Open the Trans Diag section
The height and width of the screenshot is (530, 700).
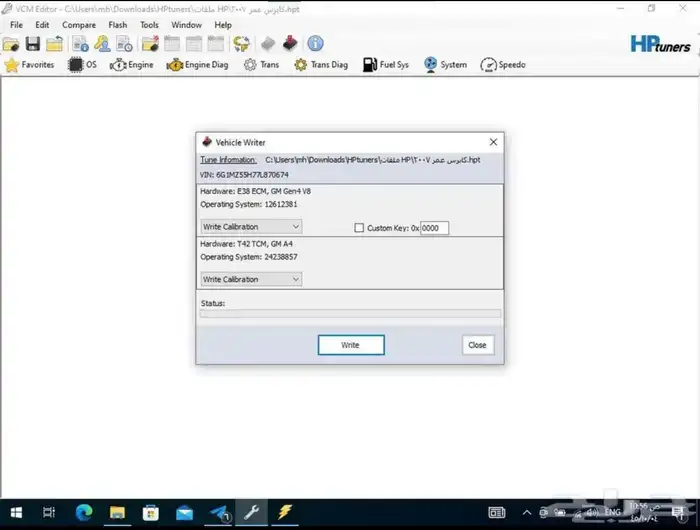click(321, 65)
